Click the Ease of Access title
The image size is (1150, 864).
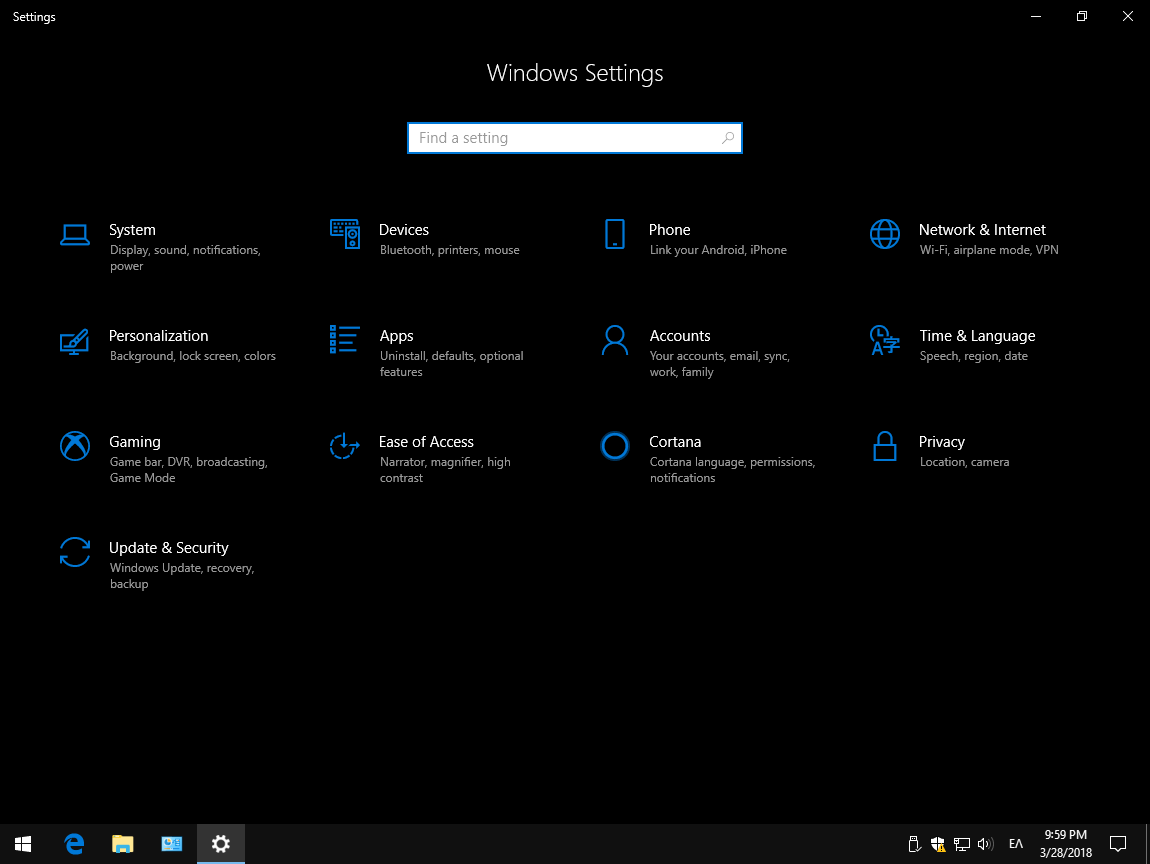click(x=426, y=442)
